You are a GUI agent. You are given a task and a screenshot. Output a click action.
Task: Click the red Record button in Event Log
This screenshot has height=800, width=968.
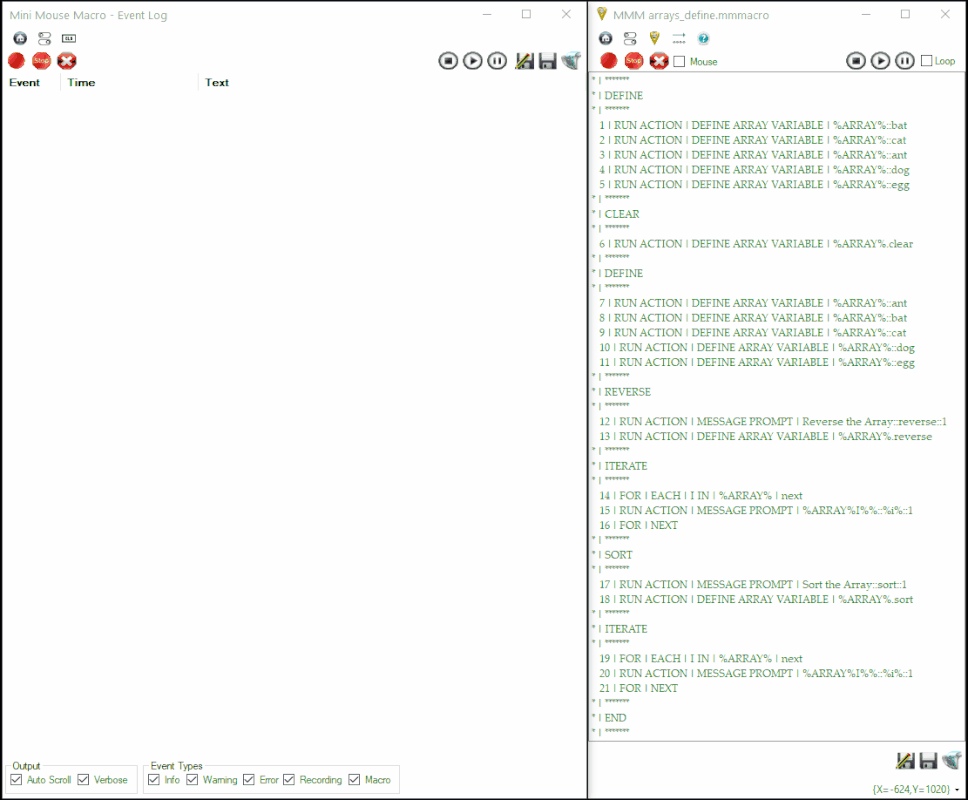(16, 61)
